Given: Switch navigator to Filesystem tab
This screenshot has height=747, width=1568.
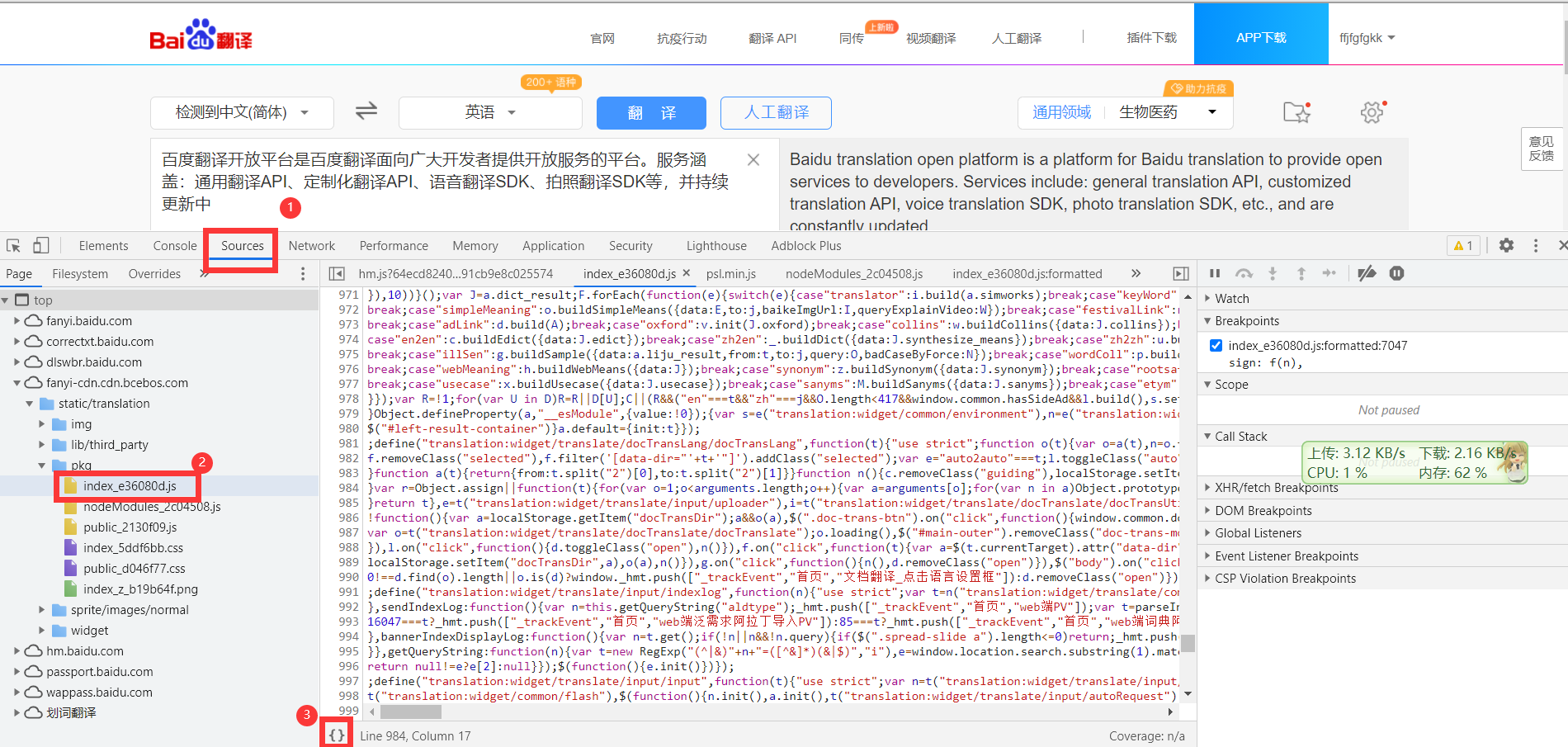Looking at the screenshot, I should click(x=80, y=273).
